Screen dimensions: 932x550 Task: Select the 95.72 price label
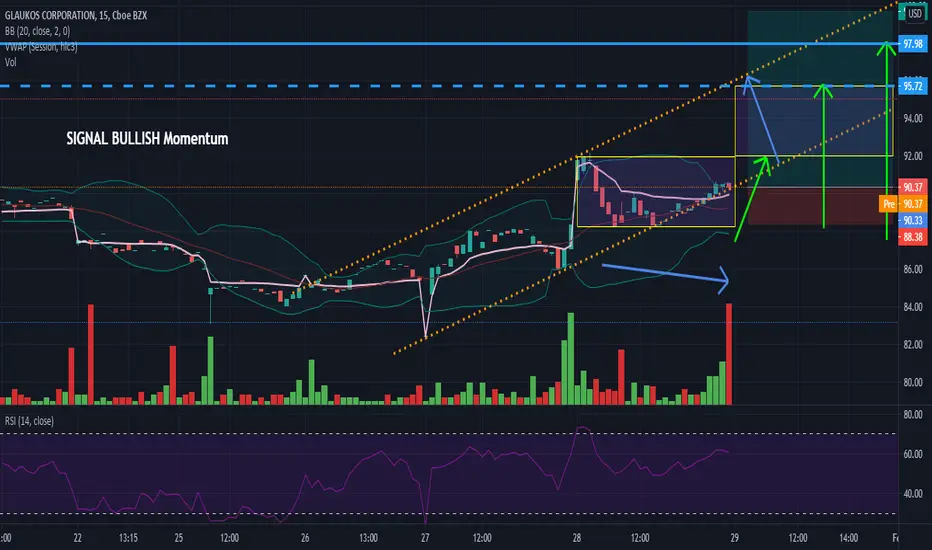(x=912, y=86)
